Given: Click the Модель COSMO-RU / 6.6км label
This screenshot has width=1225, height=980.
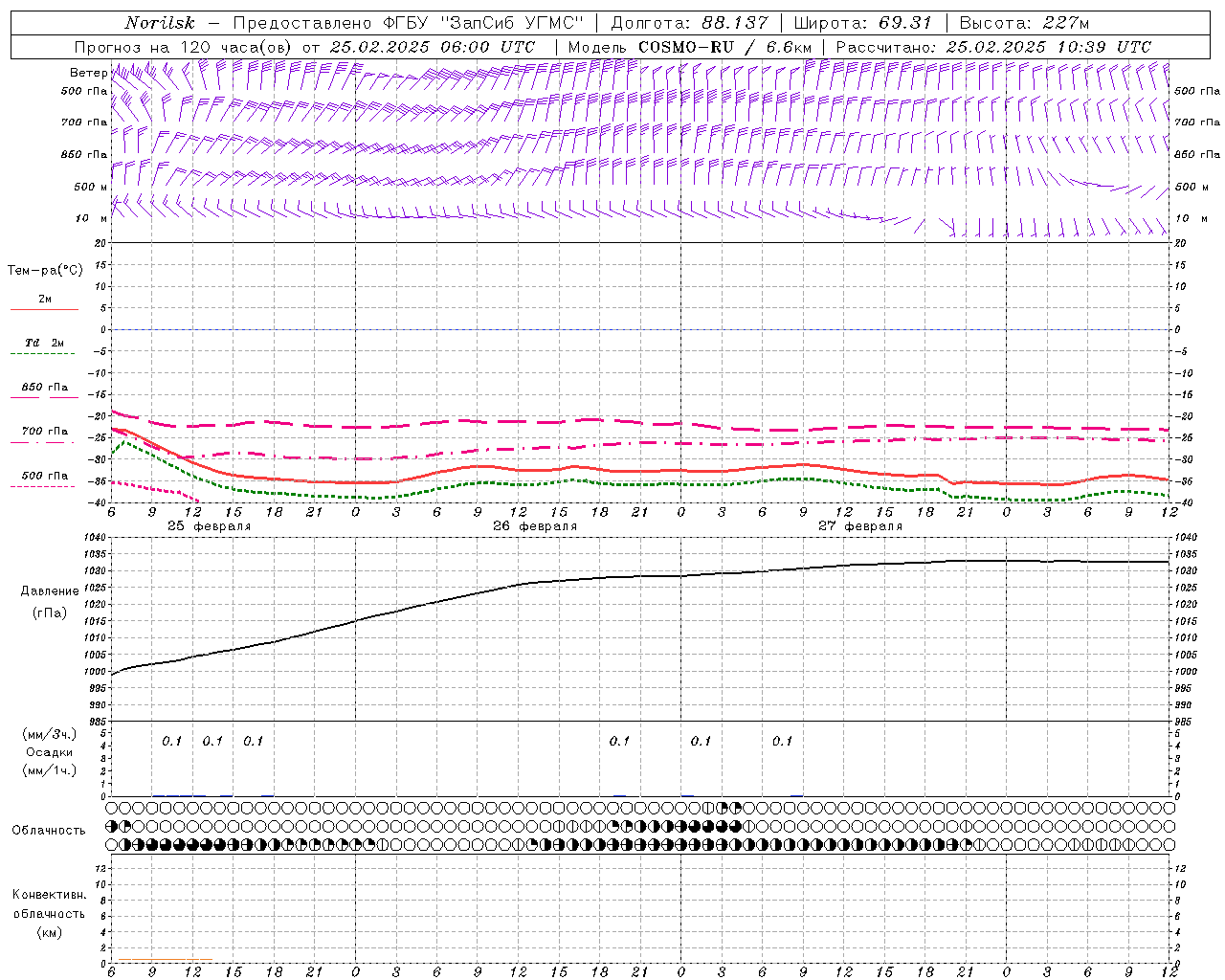Looking at the screenshot, I should pyautogui.click(x=690, y=47).
